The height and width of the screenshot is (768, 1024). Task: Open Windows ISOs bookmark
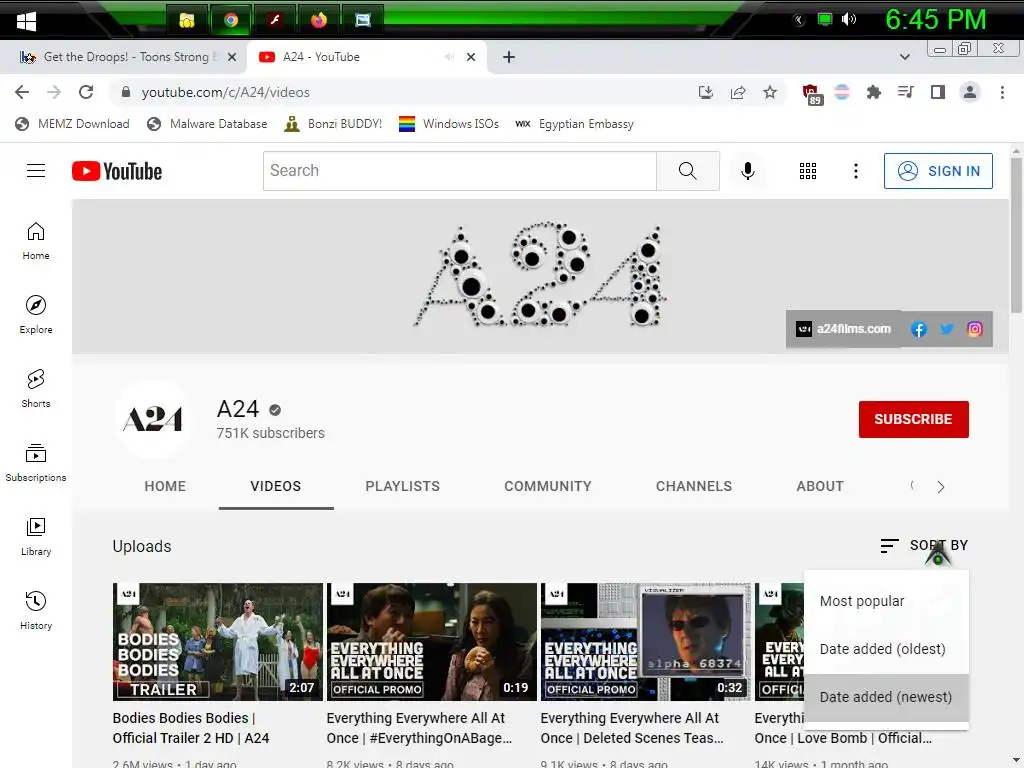(x=449, y=124)
